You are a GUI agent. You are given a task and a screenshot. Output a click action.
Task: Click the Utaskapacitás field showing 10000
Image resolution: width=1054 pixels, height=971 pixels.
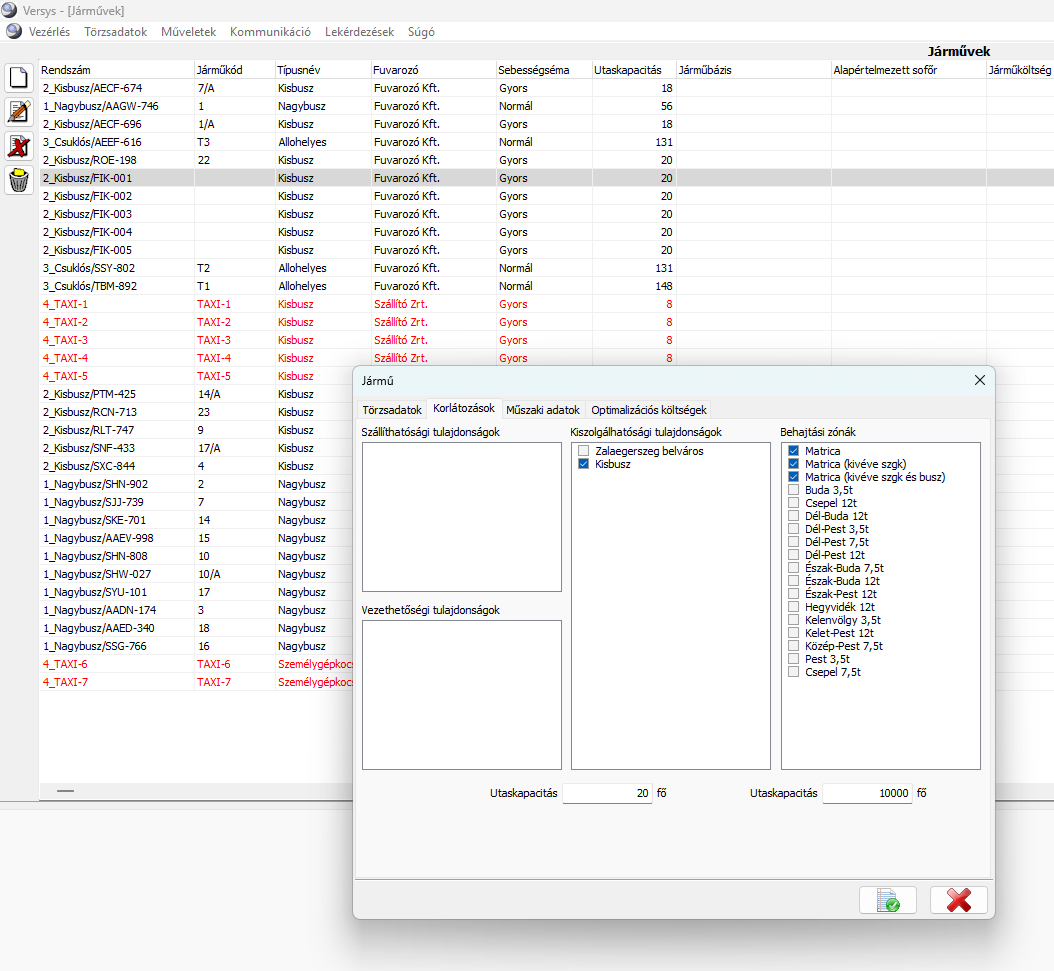[866, 793]
